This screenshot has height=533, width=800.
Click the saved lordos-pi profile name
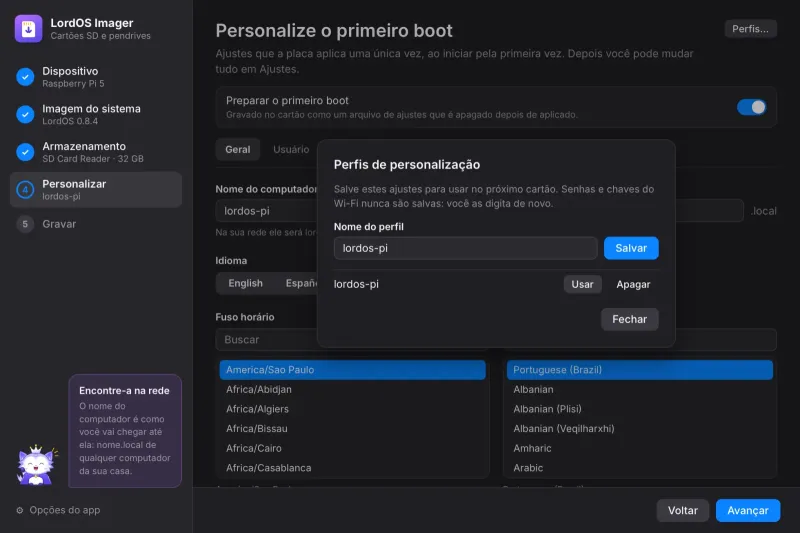click(x=356, y=285)
